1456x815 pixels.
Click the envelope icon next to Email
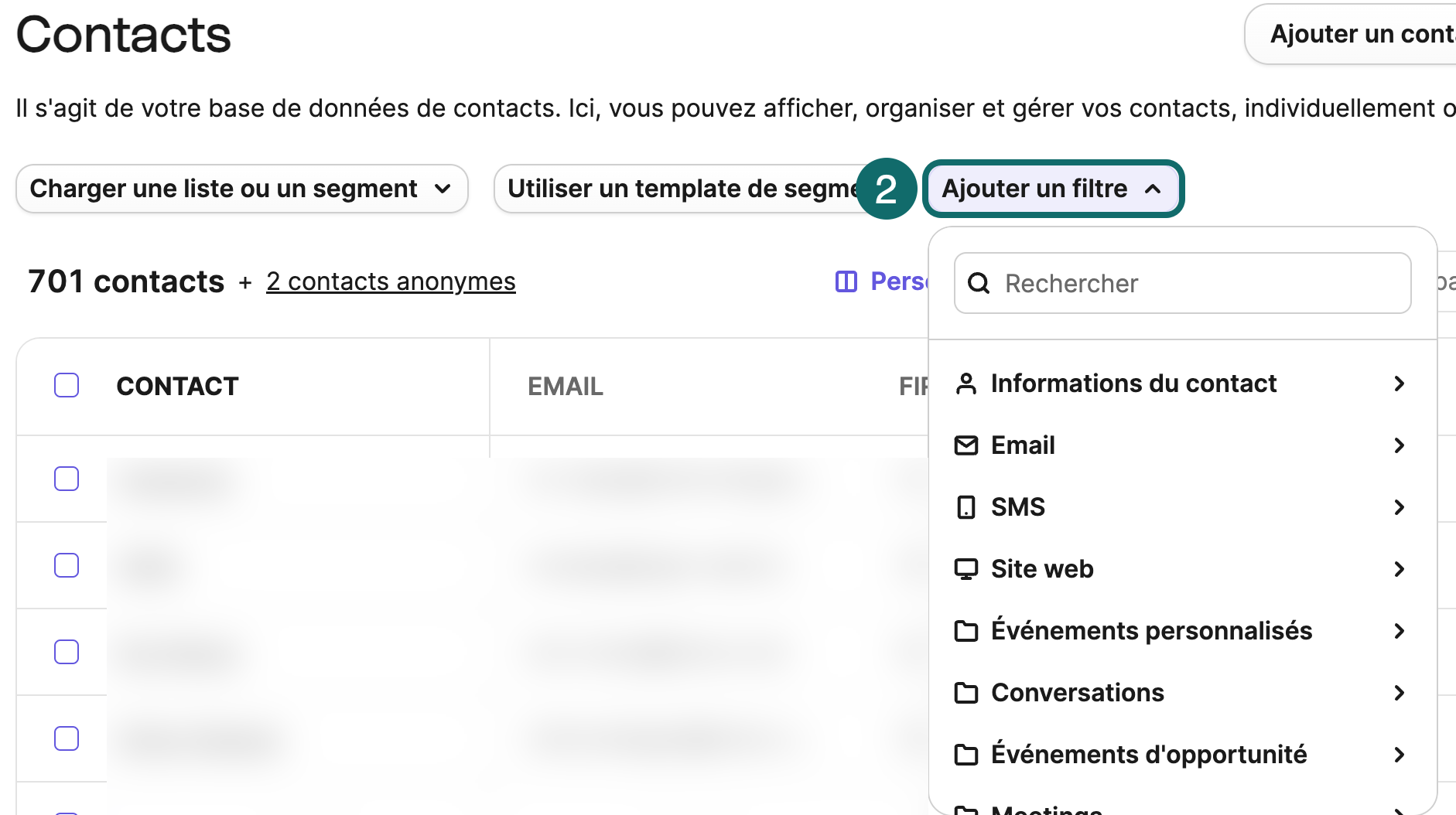966,445
